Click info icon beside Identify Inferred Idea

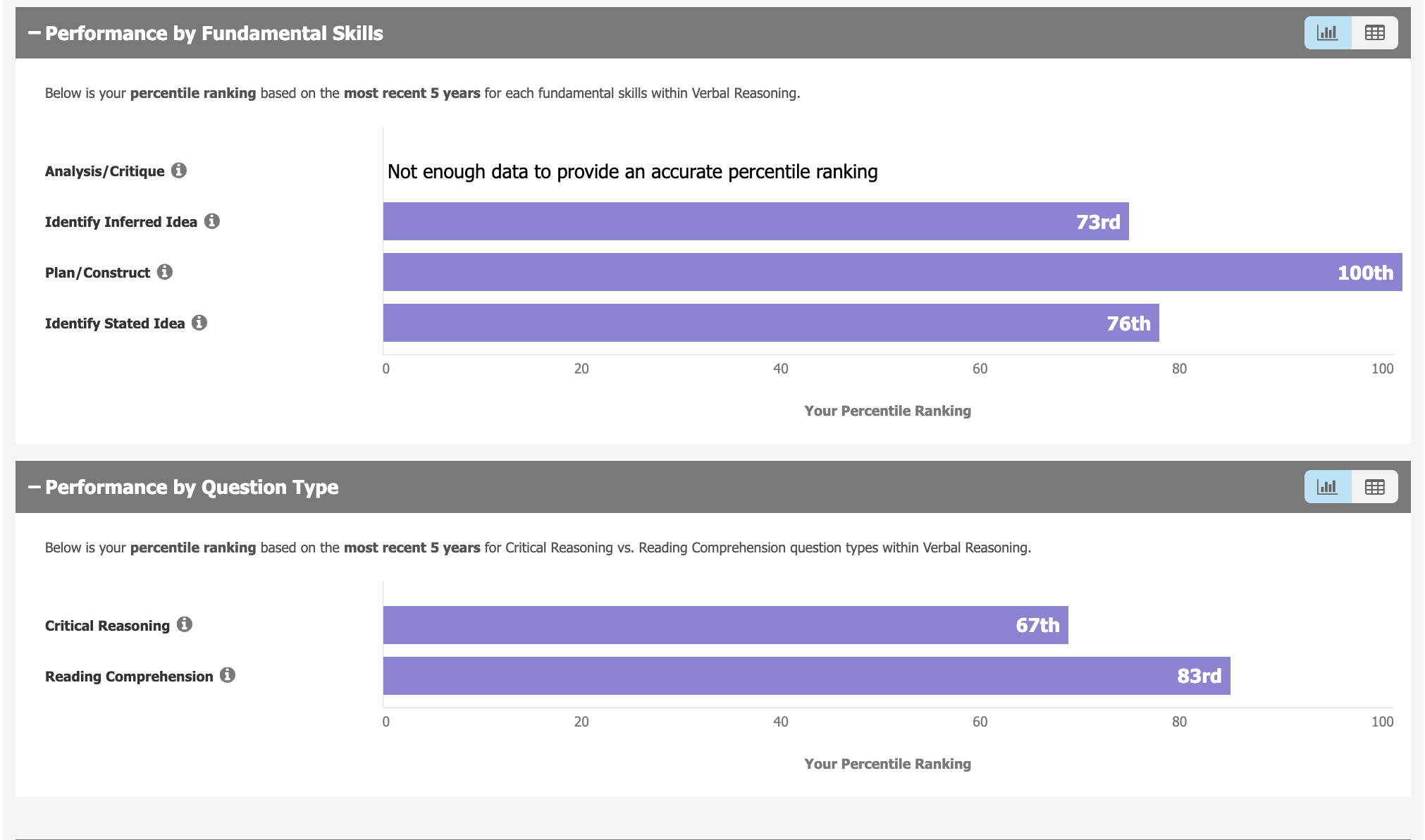(x=212, y=221)
